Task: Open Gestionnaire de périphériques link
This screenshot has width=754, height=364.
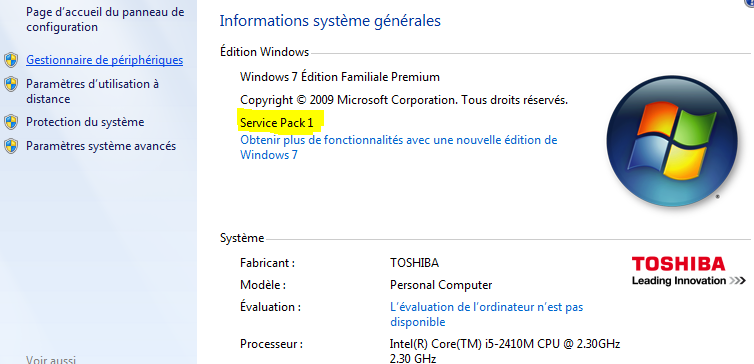Action: [x=104, y=60]
